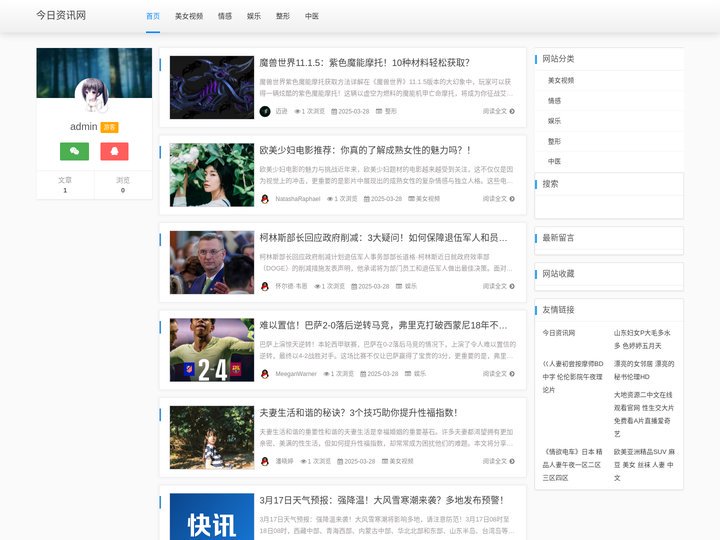720x540 pixels.
Task: Open 大地资源二中文在线 friend link
Action: [x=643, y=414]
